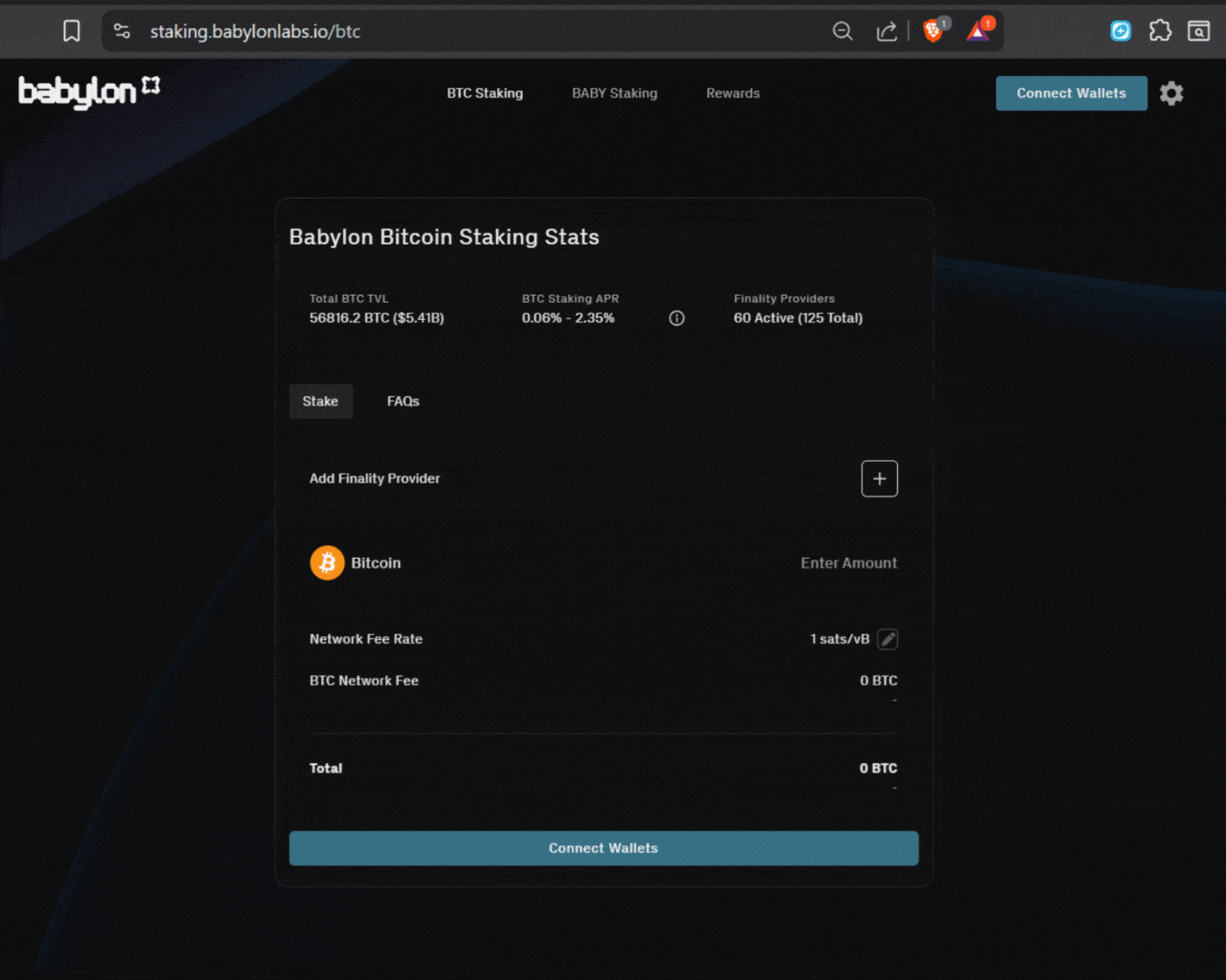Viewport: 1226px width, 980px height.
Task: Click the Connect Wallets button in the header
Action: click(x=1071, y=93)
